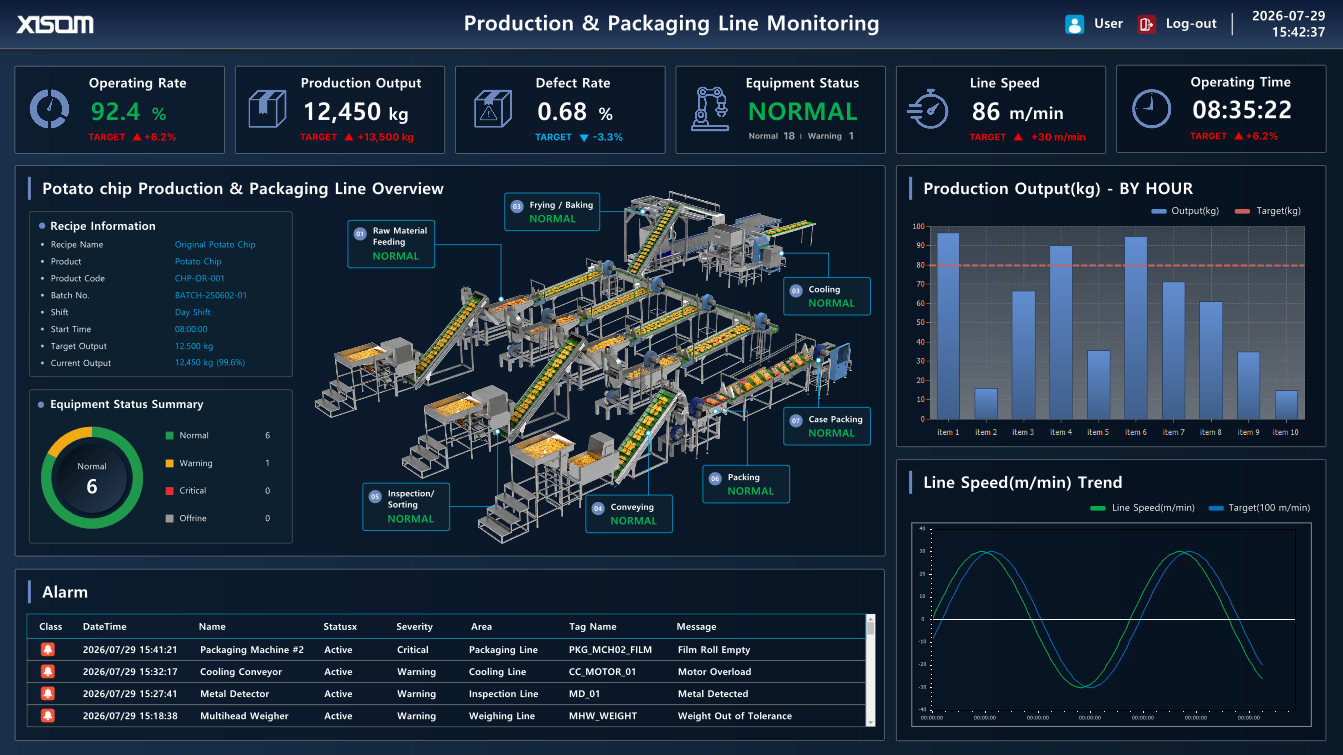Sort alarms by the DateTime column header

pyautogui.click(x=105, y=627)
